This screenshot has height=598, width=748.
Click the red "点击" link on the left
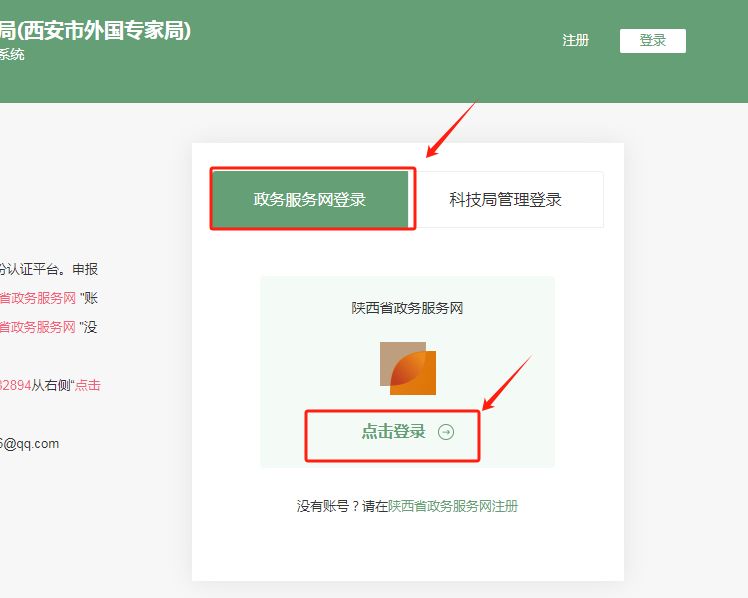[x=88, y=385]
